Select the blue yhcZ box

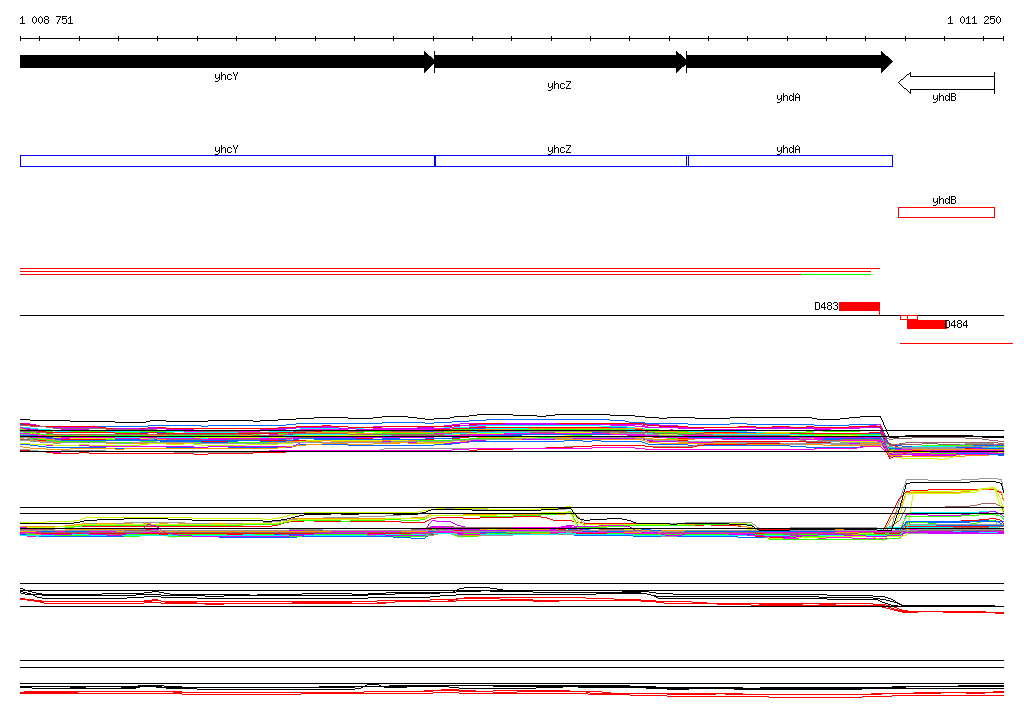tap(561, 161)
